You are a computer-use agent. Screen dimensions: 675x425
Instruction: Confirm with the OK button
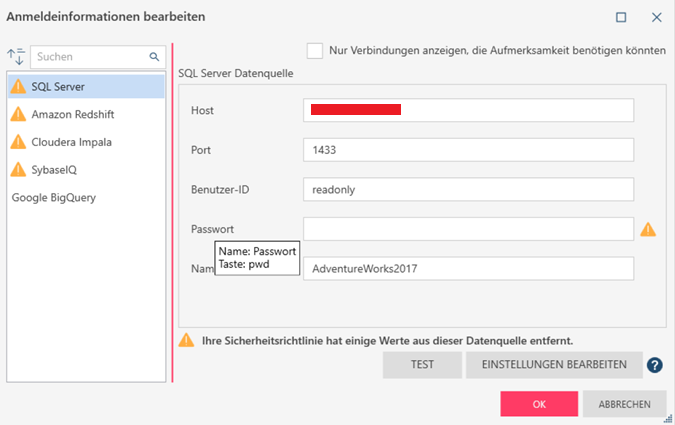pyautogui.click(x=539, y=404)
